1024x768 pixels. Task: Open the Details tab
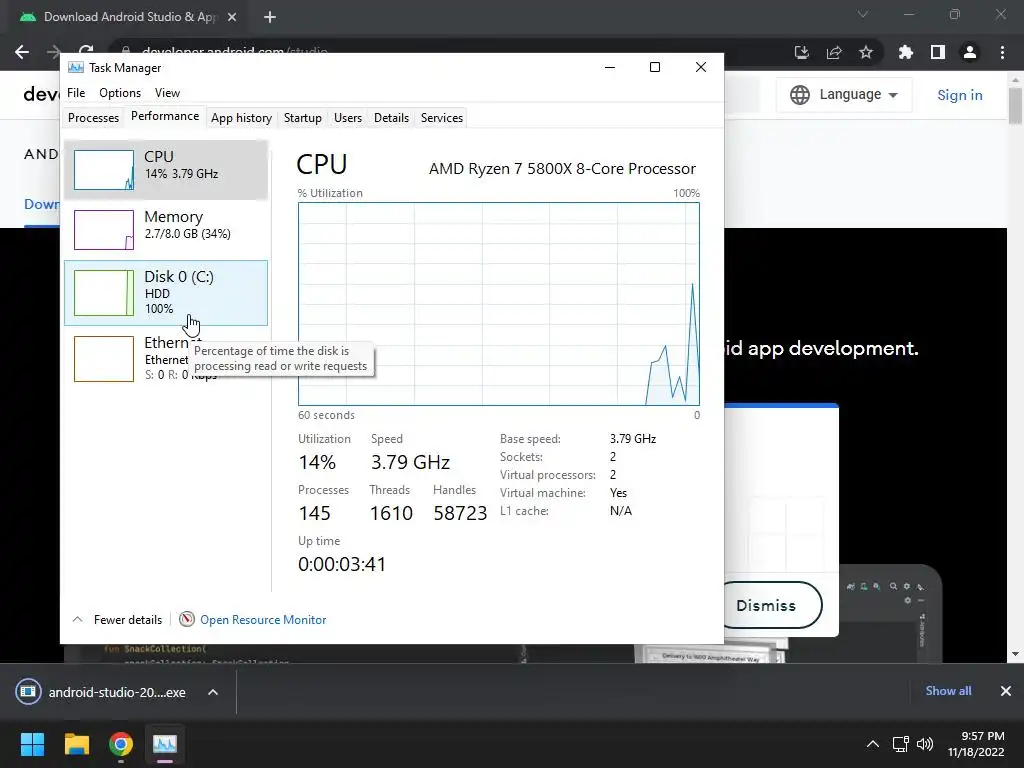pyautogui.click(x=391, y=118)
